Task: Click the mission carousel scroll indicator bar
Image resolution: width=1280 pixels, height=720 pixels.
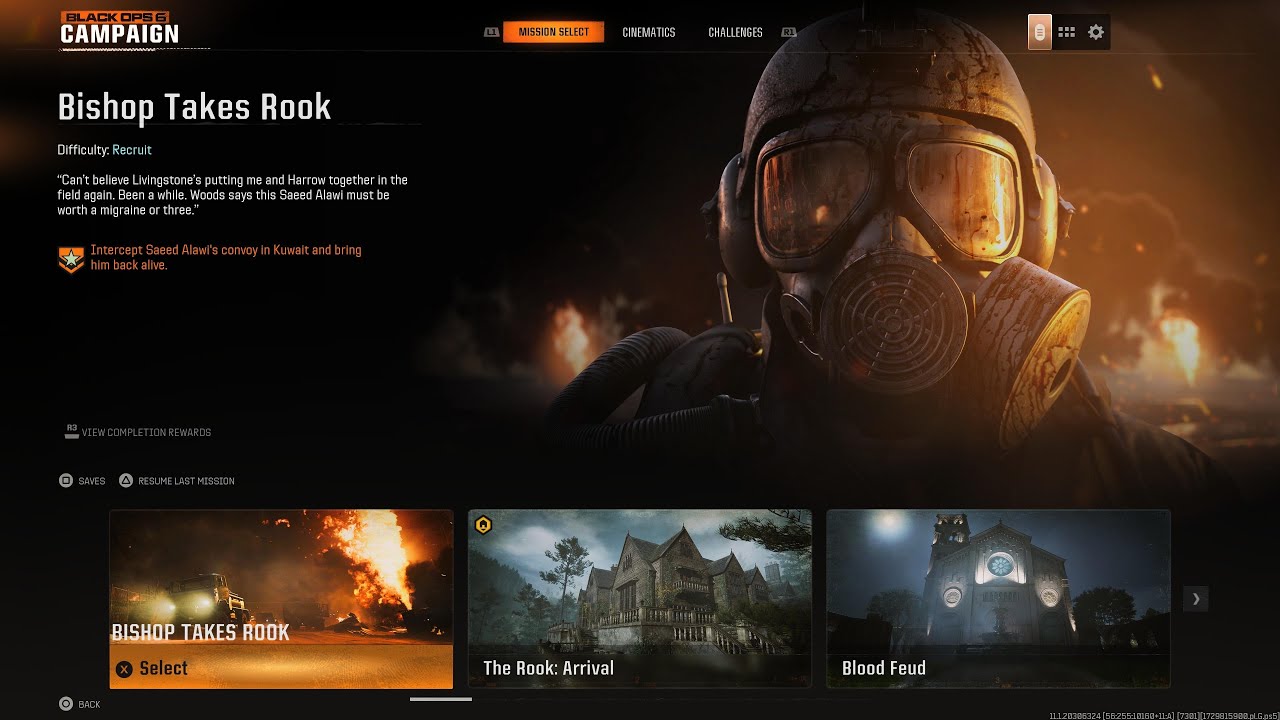Action: [441, 699]
